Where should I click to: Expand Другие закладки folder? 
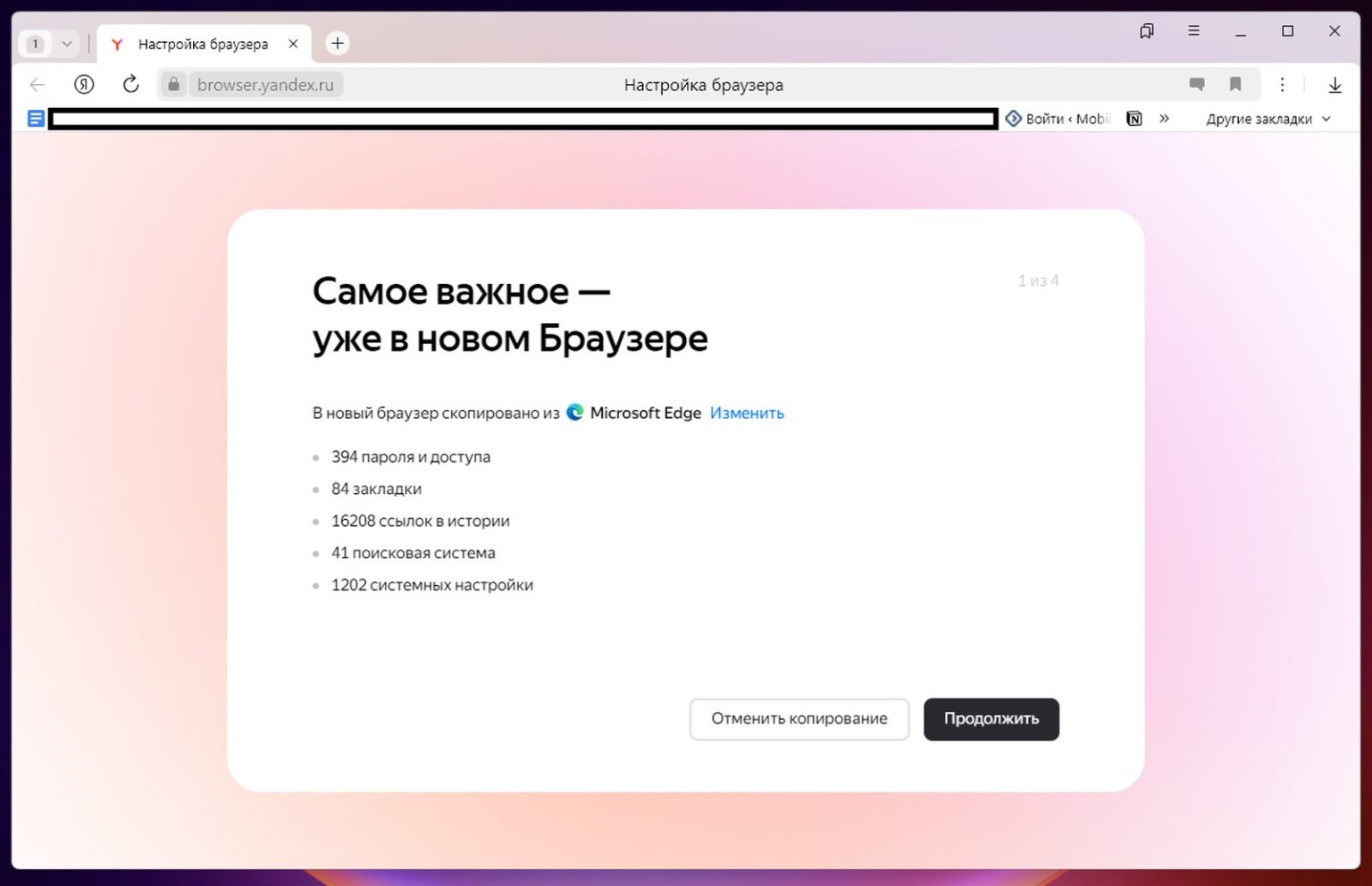(1268, 119)
